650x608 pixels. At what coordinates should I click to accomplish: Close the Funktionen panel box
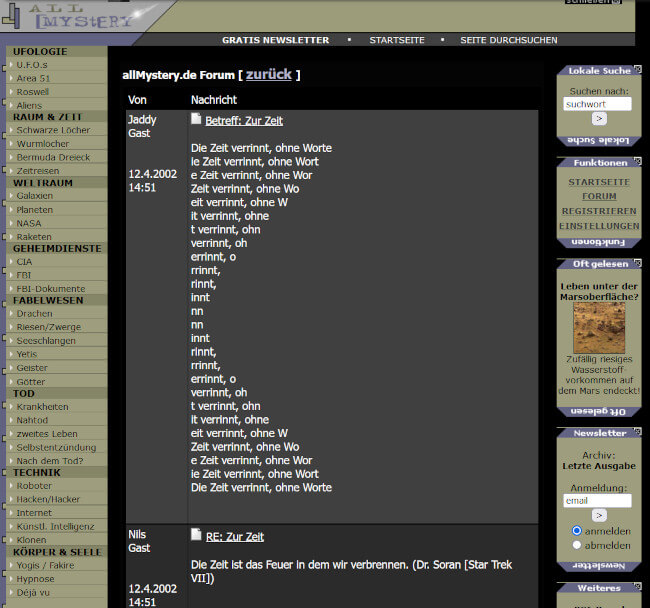(637, 162)
